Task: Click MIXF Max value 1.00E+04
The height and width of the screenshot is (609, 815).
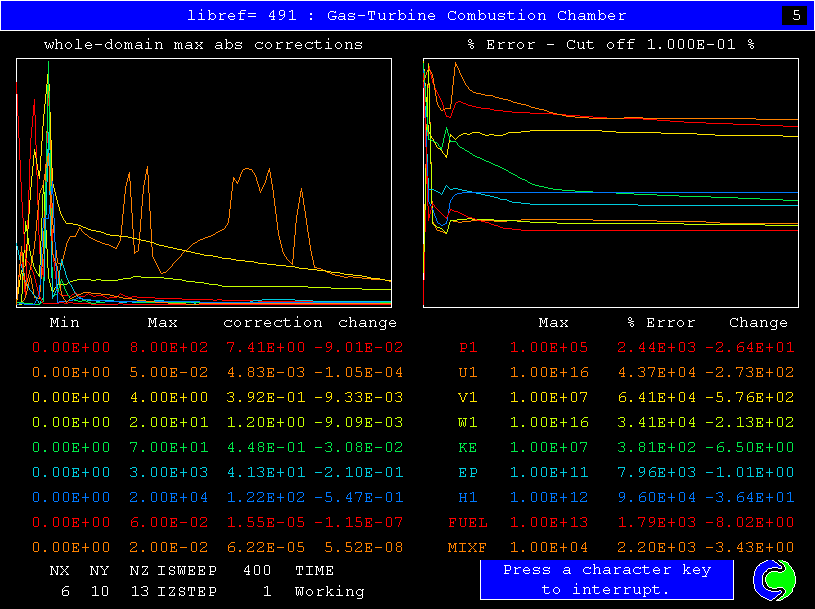Action: tap(549, 547)
